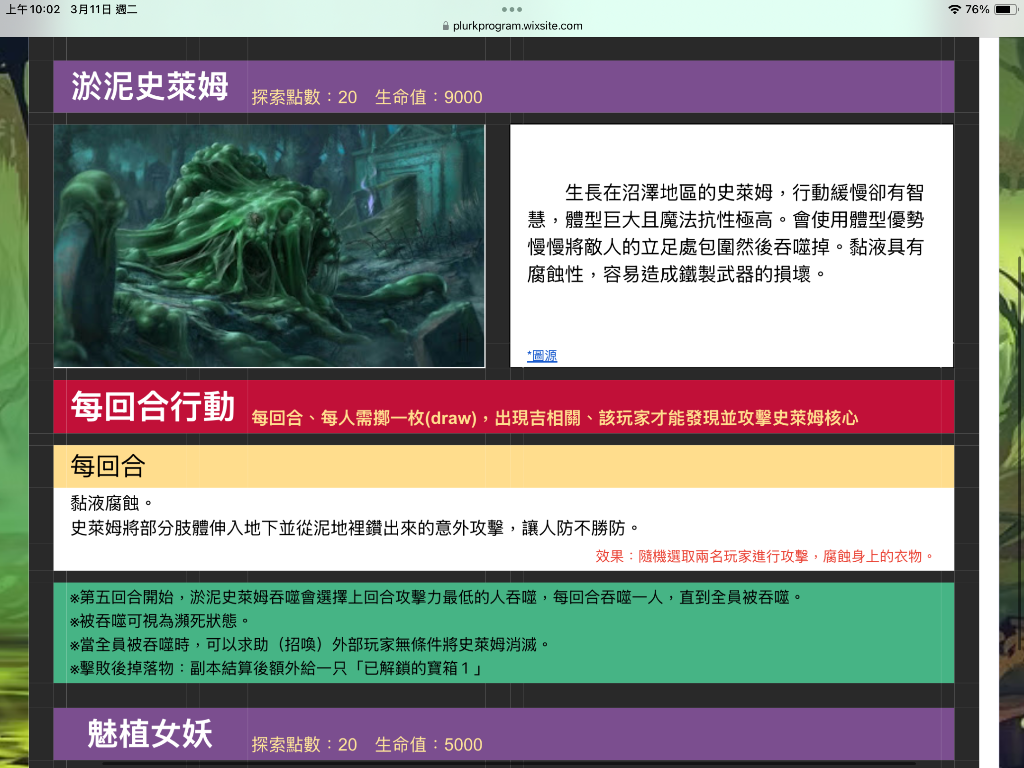Select the slime description paragraph starting 生長在沼澤地區
1024x768 pixels.
point(726,233)
